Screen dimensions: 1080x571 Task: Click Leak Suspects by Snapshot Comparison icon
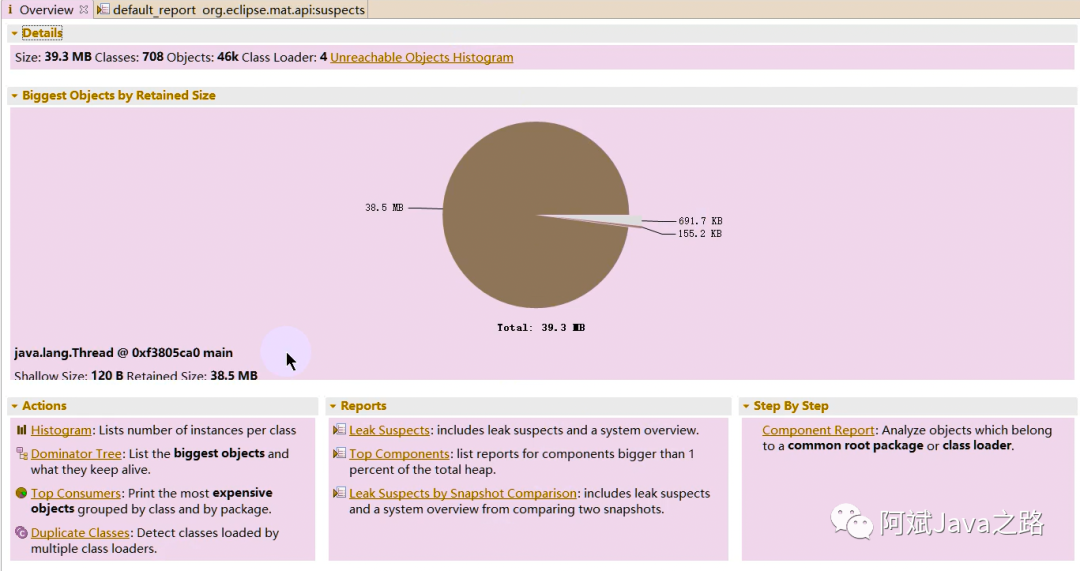(x=339, y=493)
